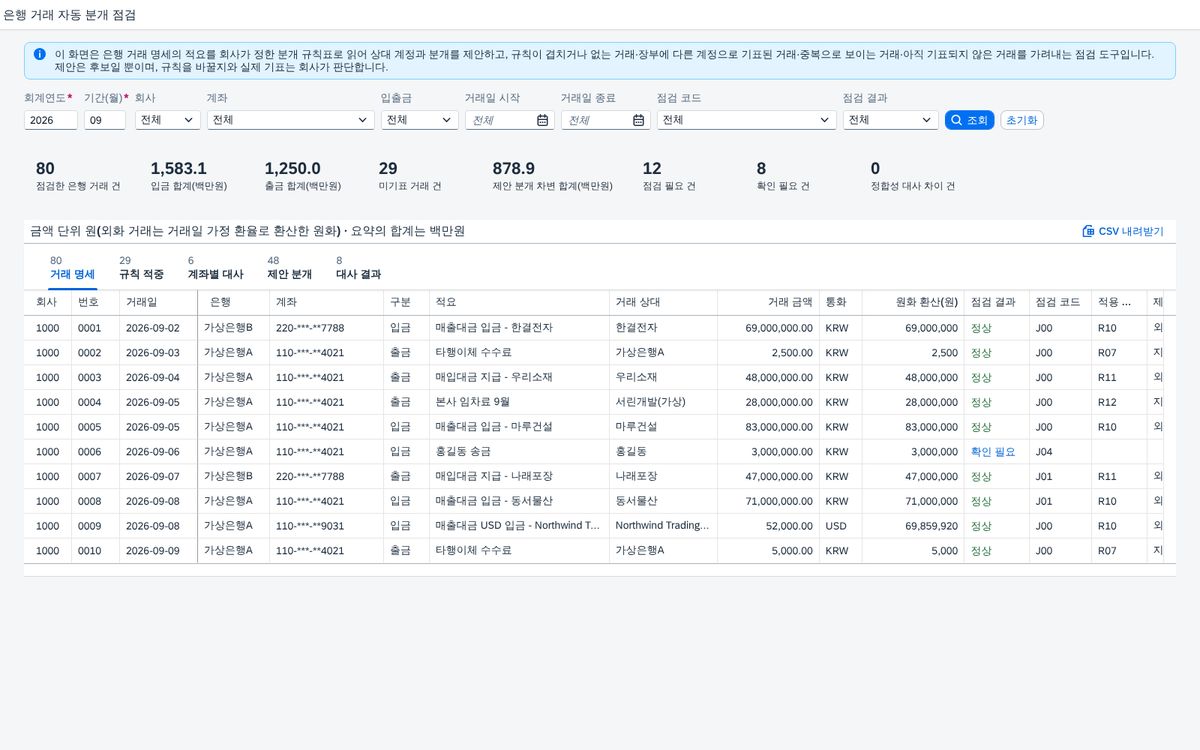
Task: Click the 점검 코드 column header
Action: click(x=1060, y=302)
